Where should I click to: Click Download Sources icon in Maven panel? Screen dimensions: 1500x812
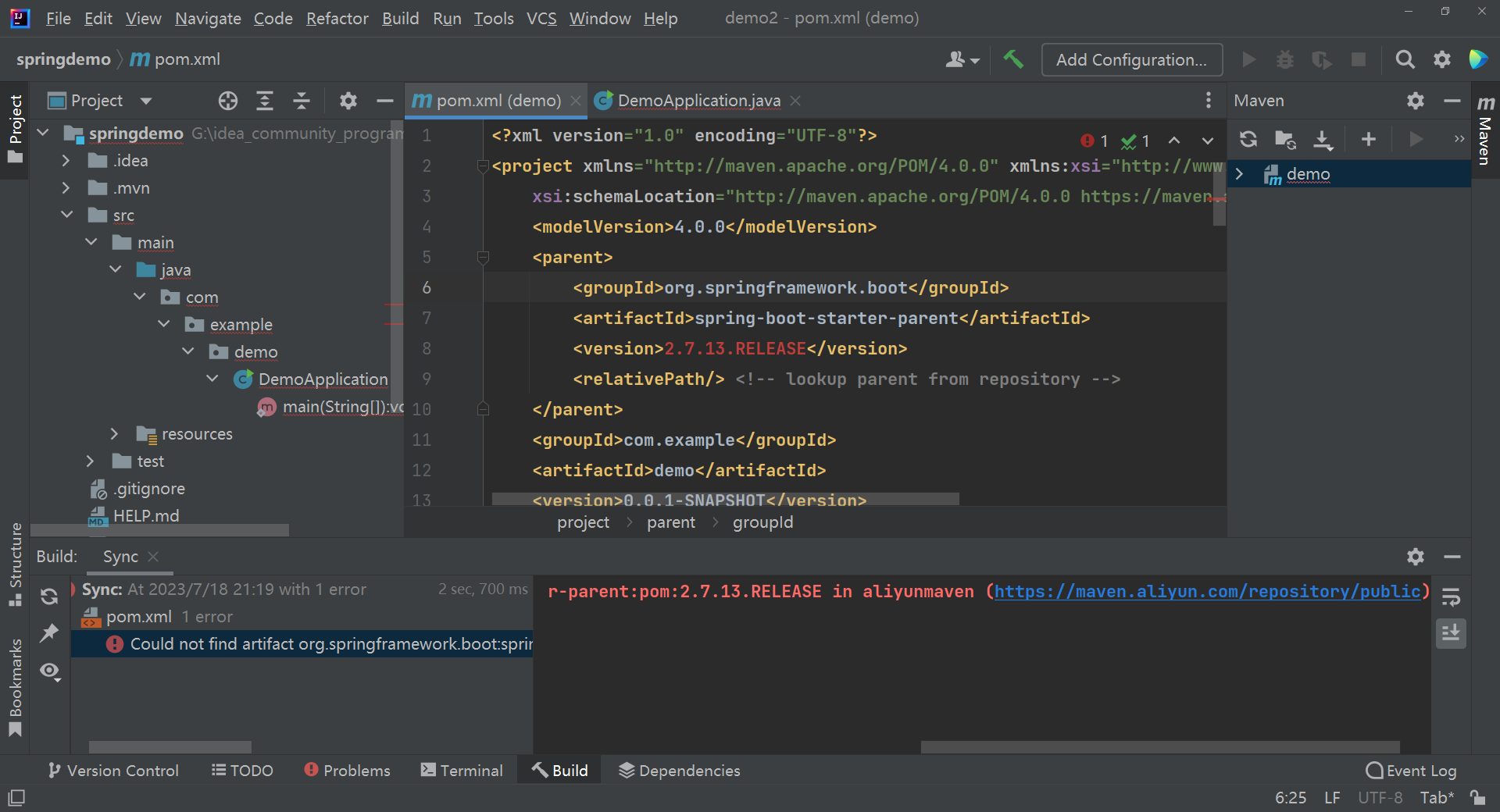pyautogui.click(x=1323, y=139)
